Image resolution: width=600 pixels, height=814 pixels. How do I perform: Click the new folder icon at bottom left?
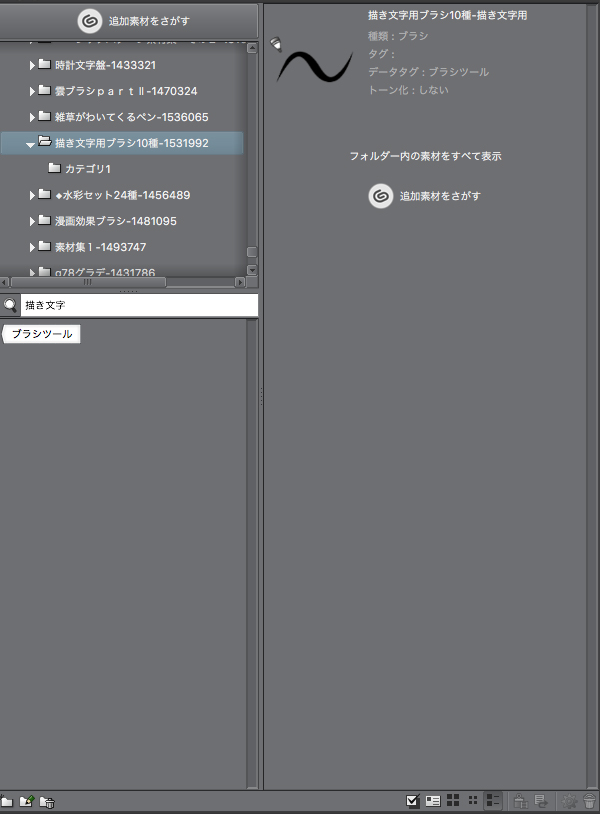[x=6, y=802]
